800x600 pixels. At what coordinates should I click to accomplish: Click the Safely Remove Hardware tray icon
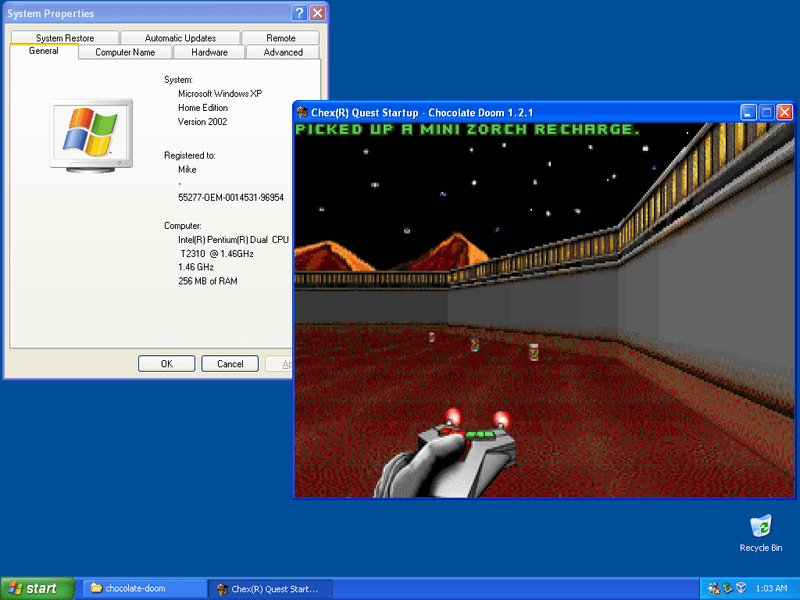click(728, 588)
